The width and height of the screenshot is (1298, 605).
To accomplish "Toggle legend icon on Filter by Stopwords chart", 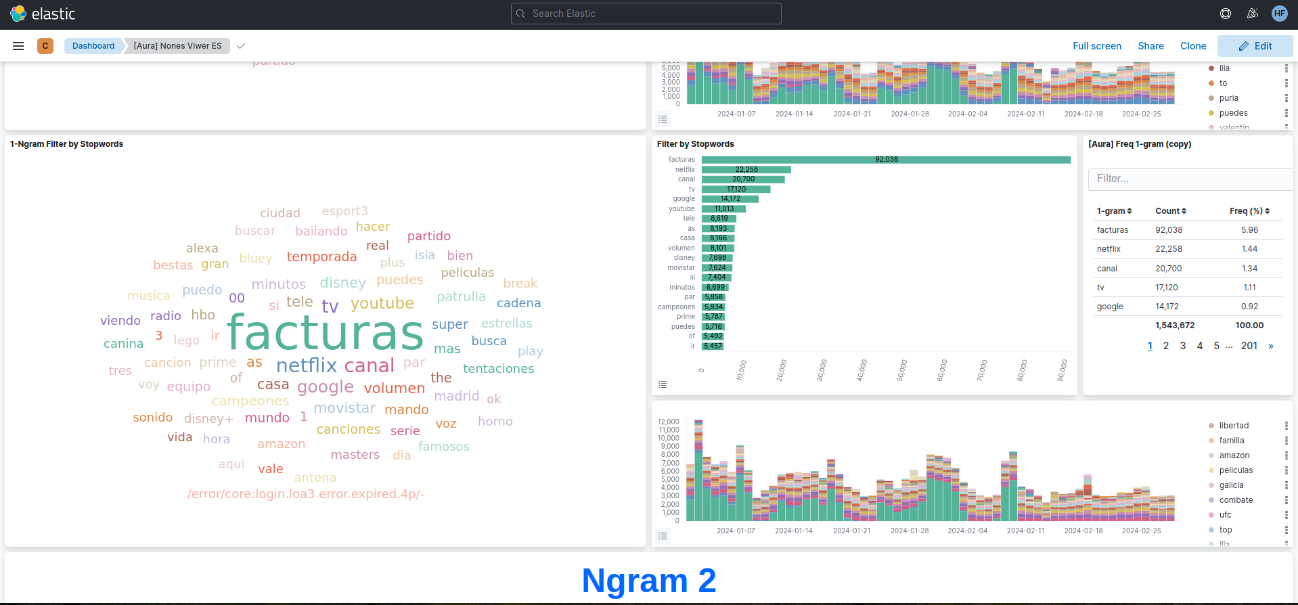I will [662, 384].
